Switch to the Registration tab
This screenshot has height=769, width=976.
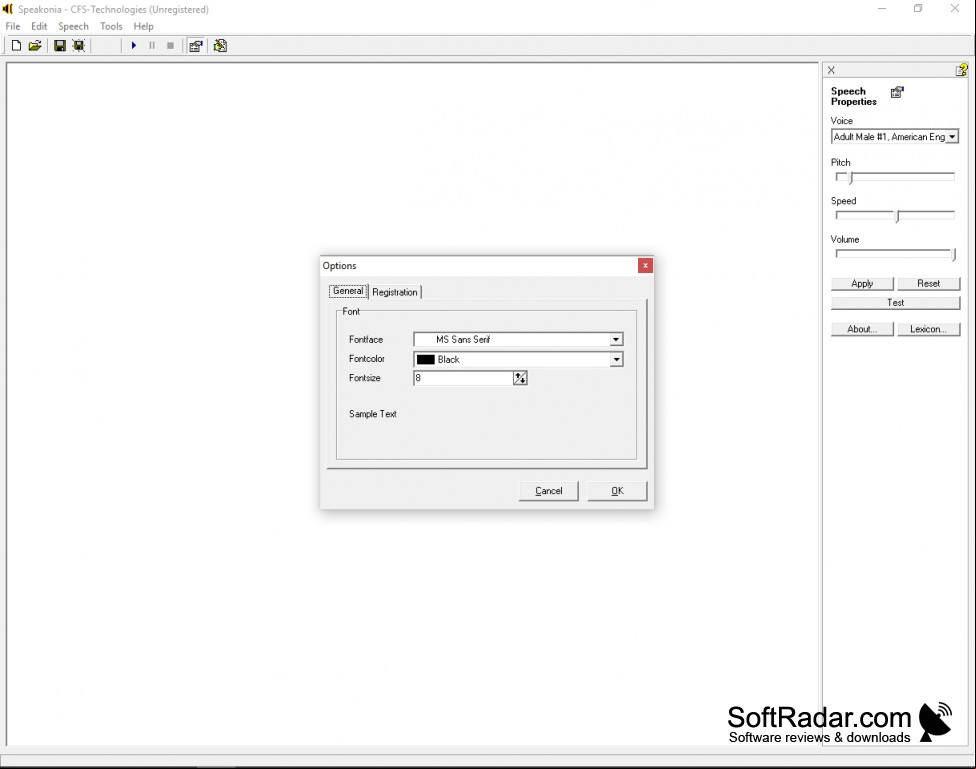(x=395, y=292)
